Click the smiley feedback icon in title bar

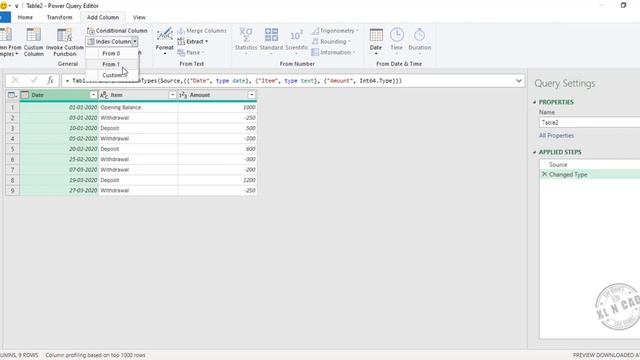[x=4, y=6]
